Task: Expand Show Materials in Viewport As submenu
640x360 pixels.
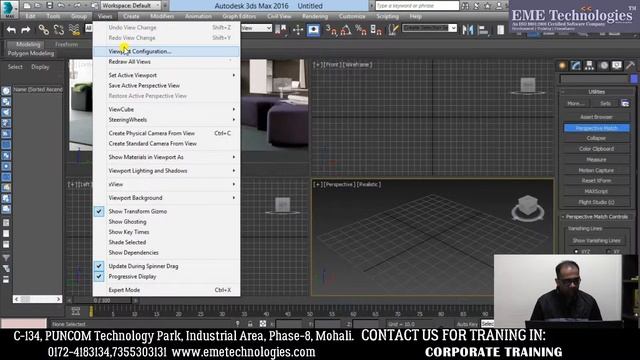Action: point(167,157)
